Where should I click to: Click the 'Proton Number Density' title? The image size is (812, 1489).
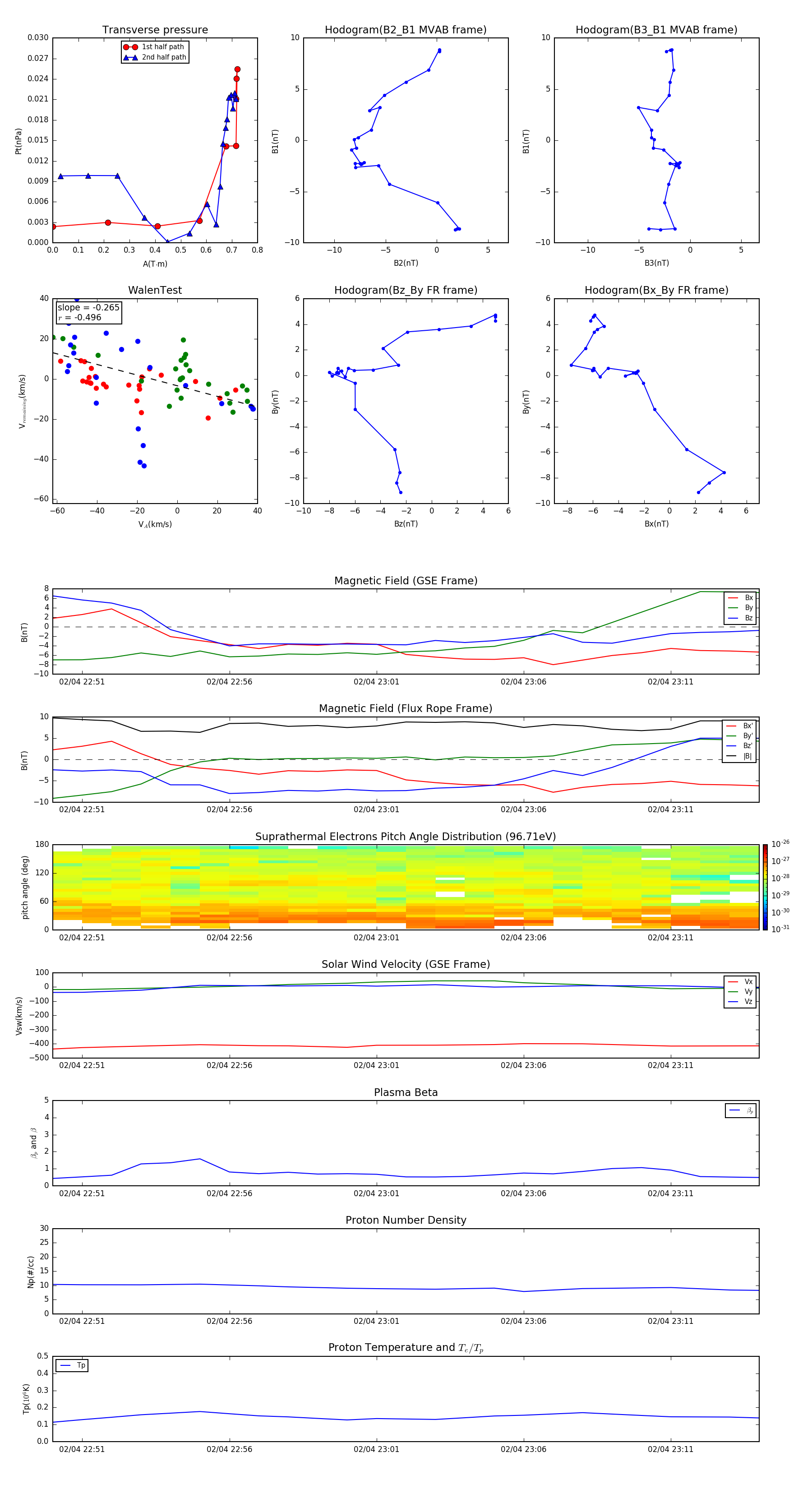(x=406, y=1221)
